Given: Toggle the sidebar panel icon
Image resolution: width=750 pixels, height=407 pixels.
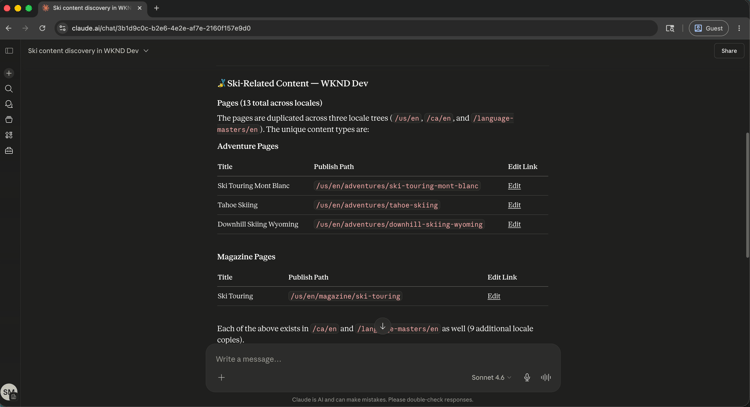Looking at the screenshot, I should (9, 51).
